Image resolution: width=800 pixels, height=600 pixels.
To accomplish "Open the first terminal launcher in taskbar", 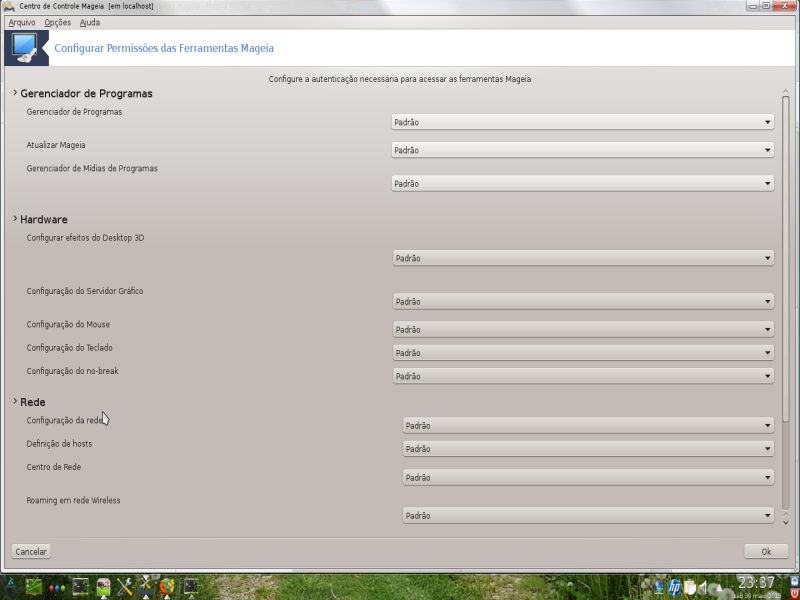I will [x=81, y=587].
